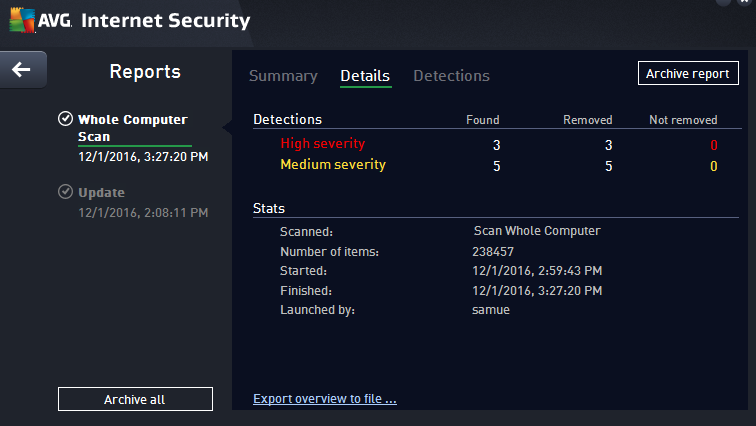Screen dimensions: 756x426
Task: Click the checkmark icon beside Update report
Action: click(x=65, y=192)
